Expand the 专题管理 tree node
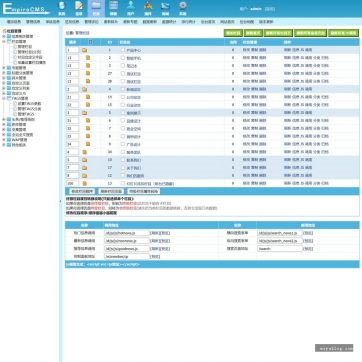This screenshot has width=362, height=362. coord(4,68)
